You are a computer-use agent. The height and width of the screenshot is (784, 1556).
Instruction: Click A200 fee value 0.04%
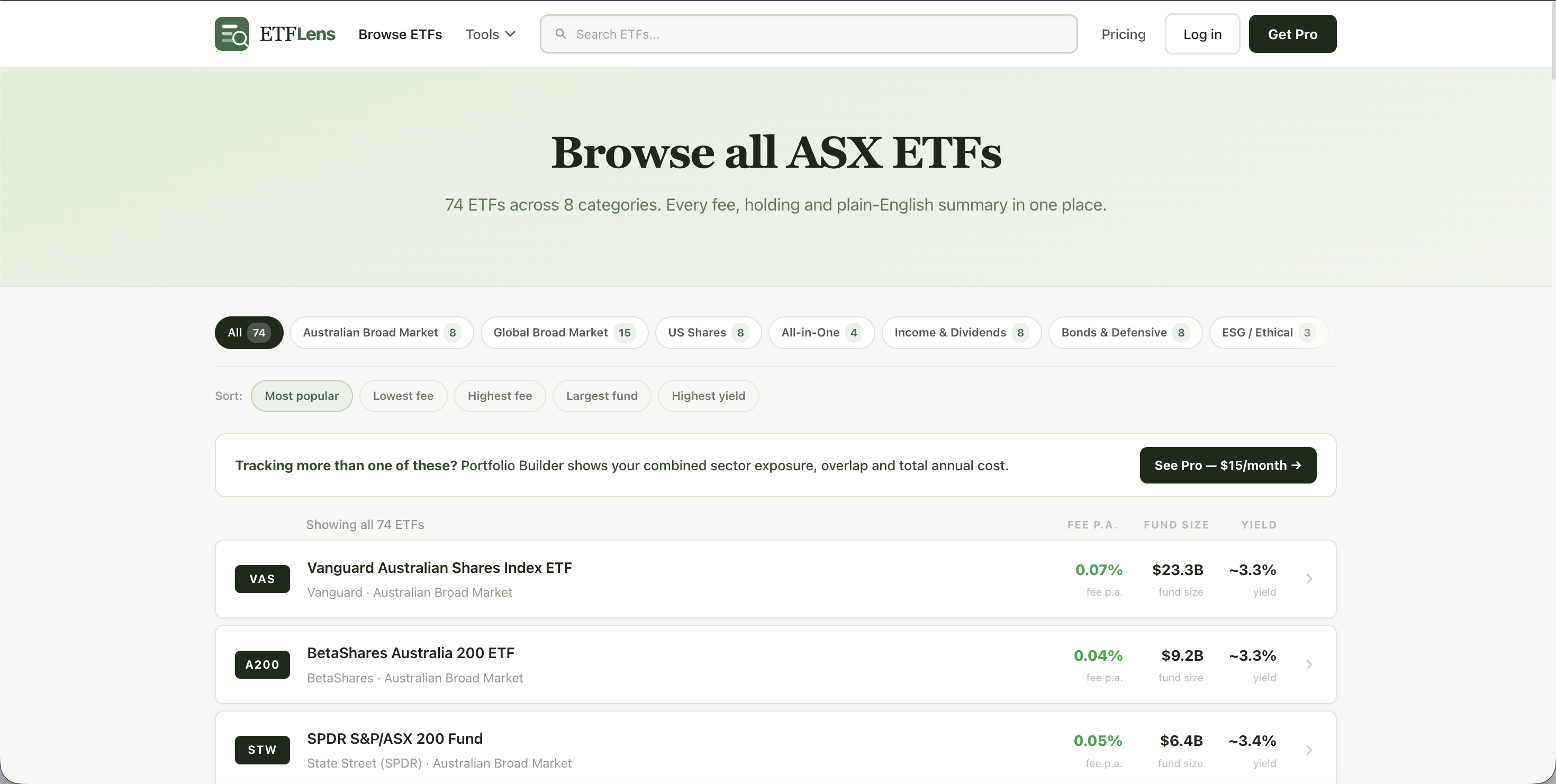tap(1098, 655)
